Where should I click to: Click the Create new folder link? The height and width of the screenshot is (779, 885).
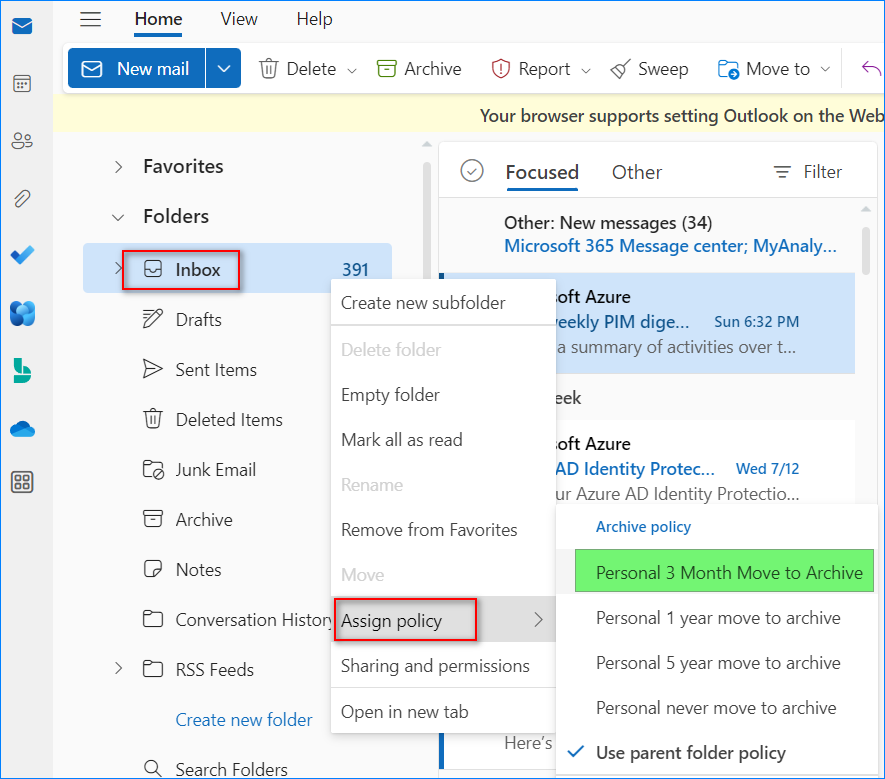click(244, 720)
